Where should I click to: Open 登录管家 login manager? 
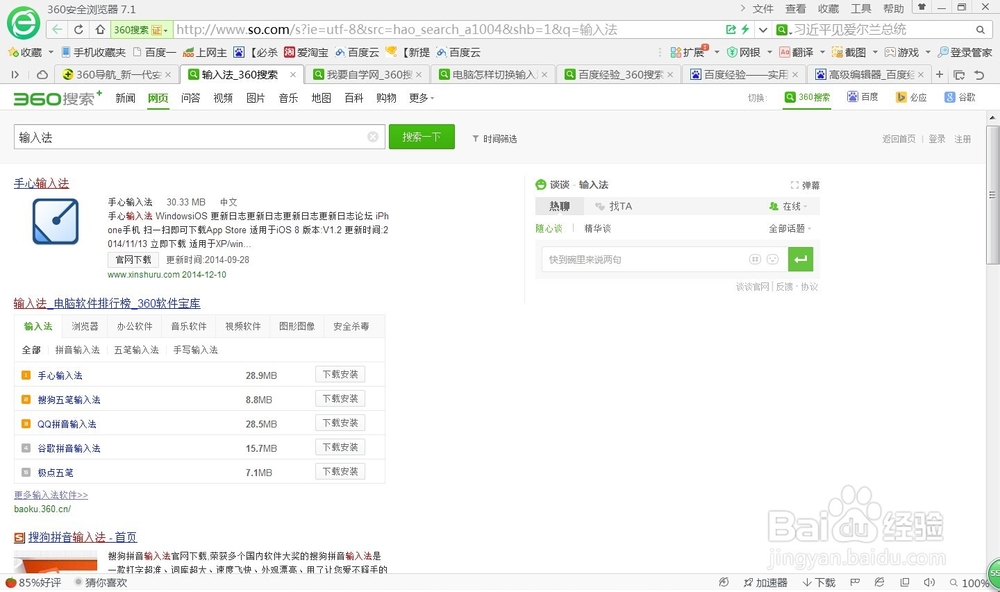click(x=964, y=52)
